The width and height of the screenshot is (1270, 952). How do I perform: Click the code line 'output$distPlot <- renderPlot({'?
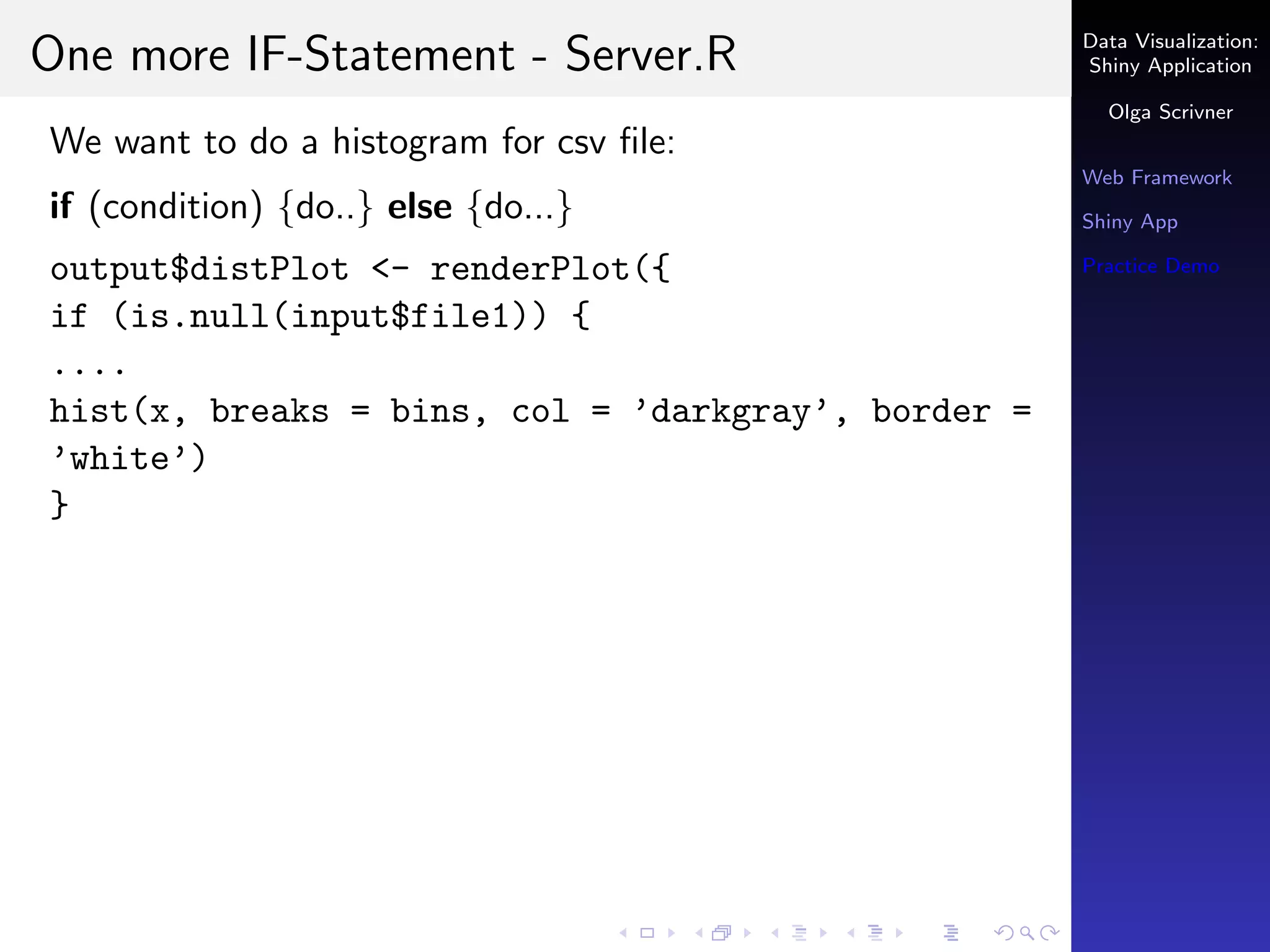(x=360, y=270)
